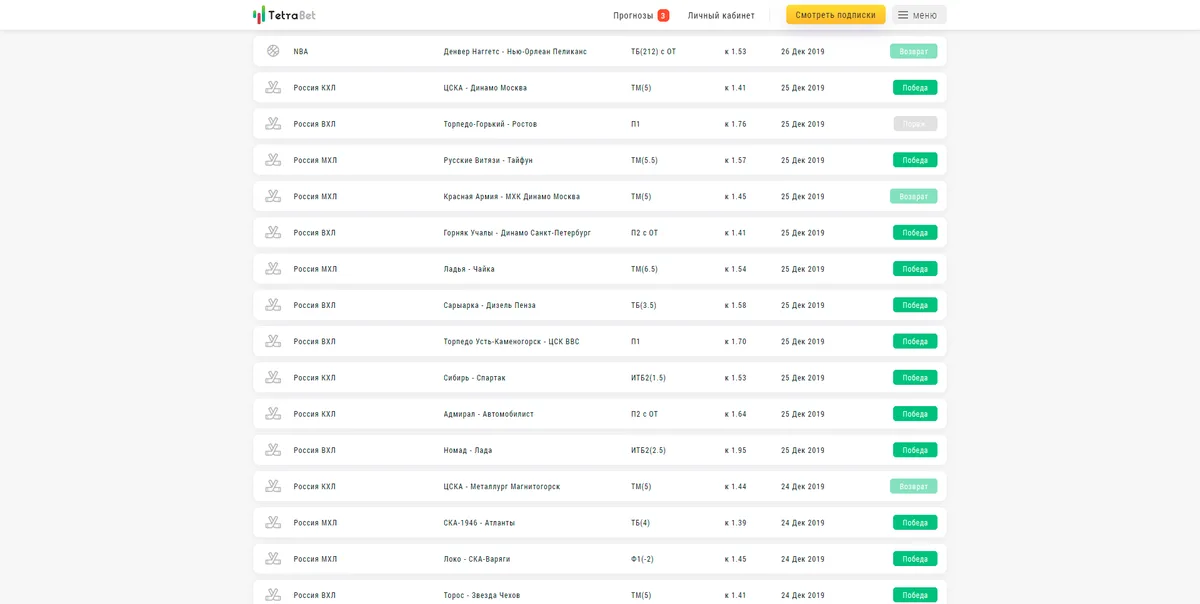This screenshot has width=1200, height=604.
Task: Click Возврат badge for Красная Армия - МХК Динамо
Action: coord(914,196)
